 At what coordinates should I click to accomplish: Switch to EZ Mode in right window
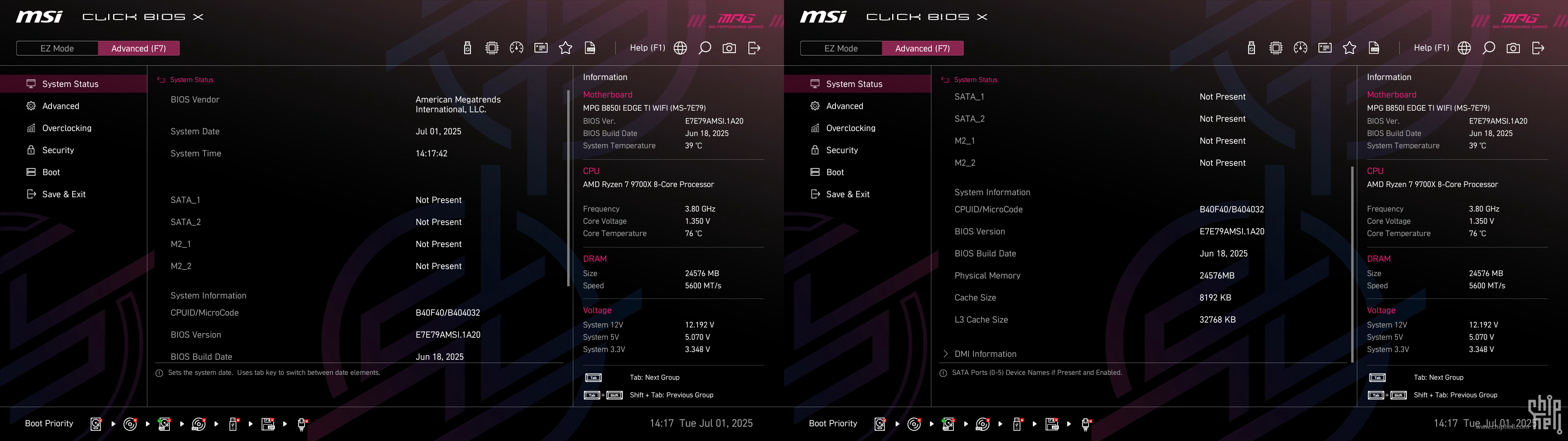pyautogui.click(x=841, y=48)
